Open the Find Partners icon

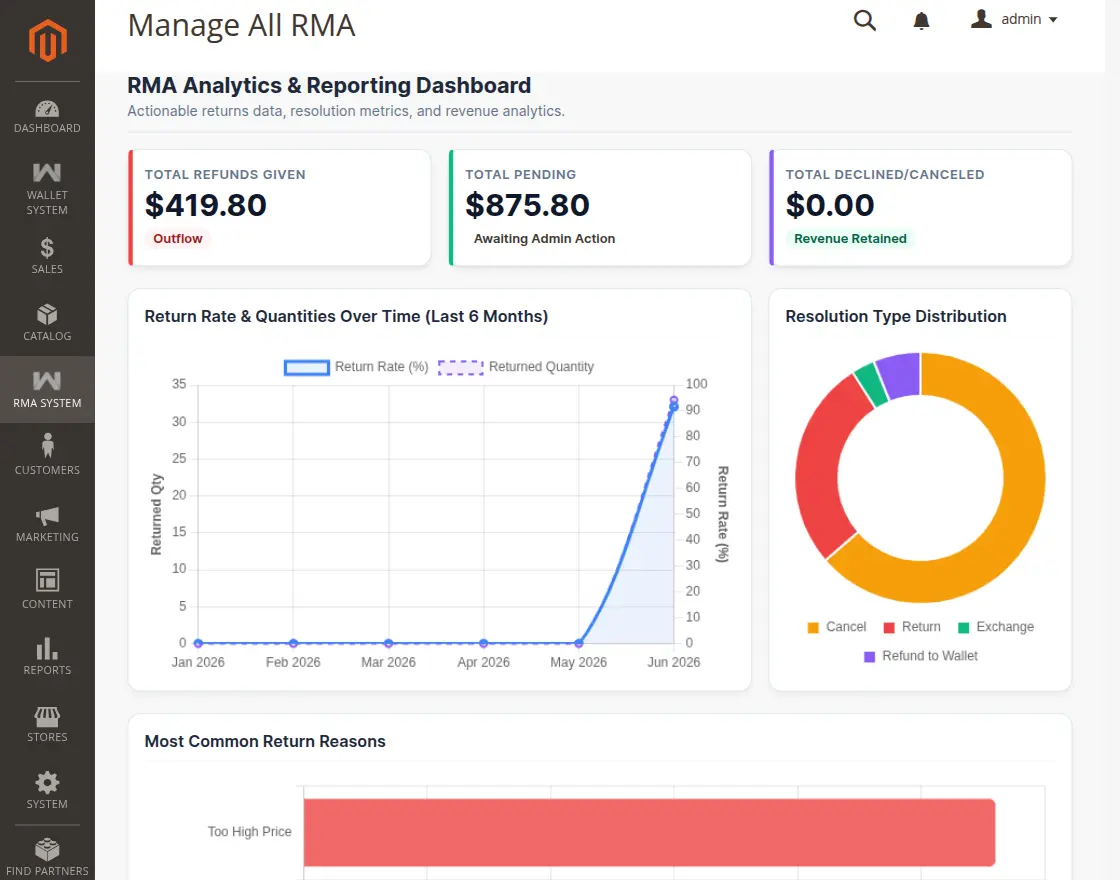coord(47,849)
